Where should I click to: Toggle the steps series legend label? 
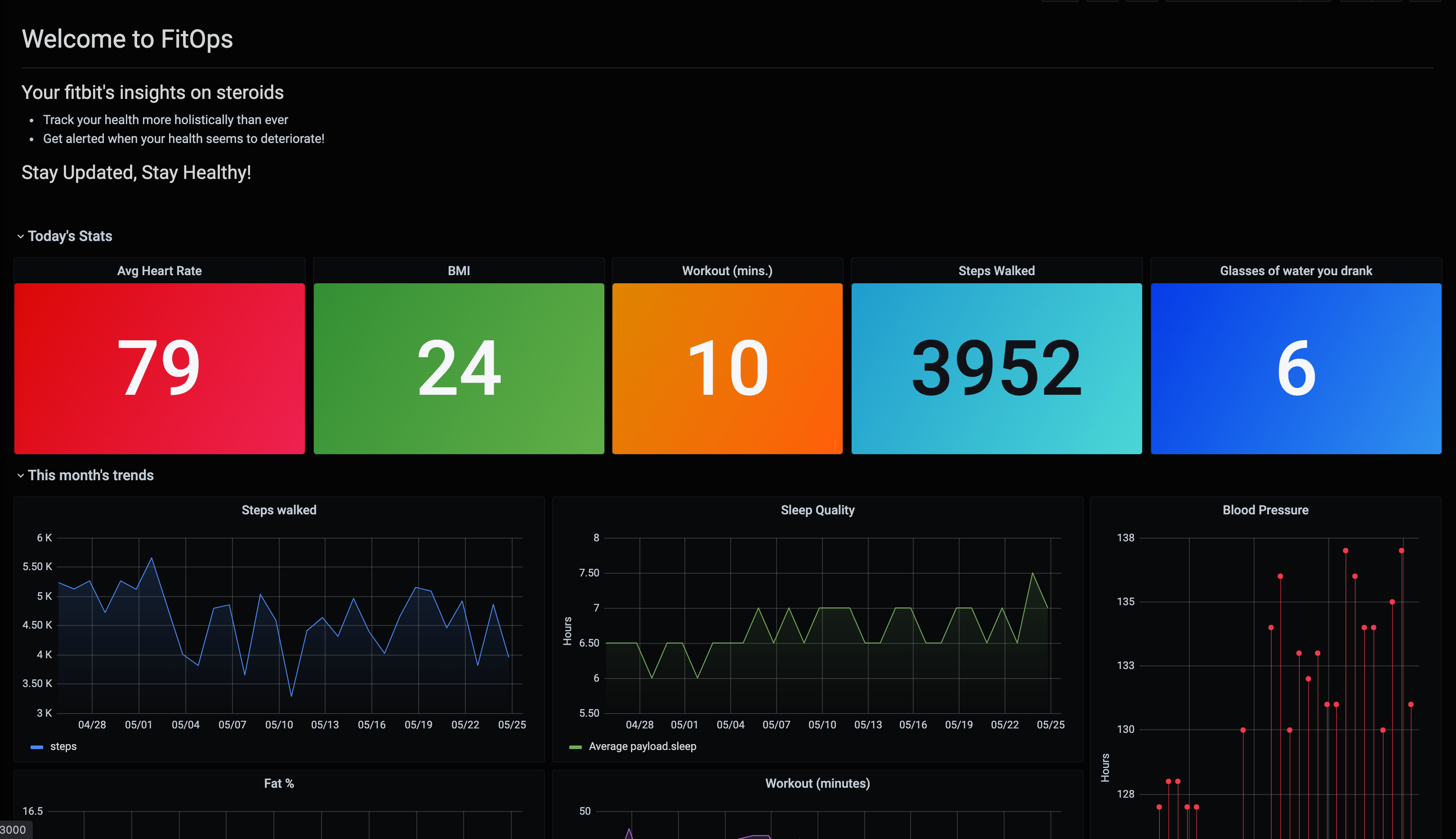point(63,746)
